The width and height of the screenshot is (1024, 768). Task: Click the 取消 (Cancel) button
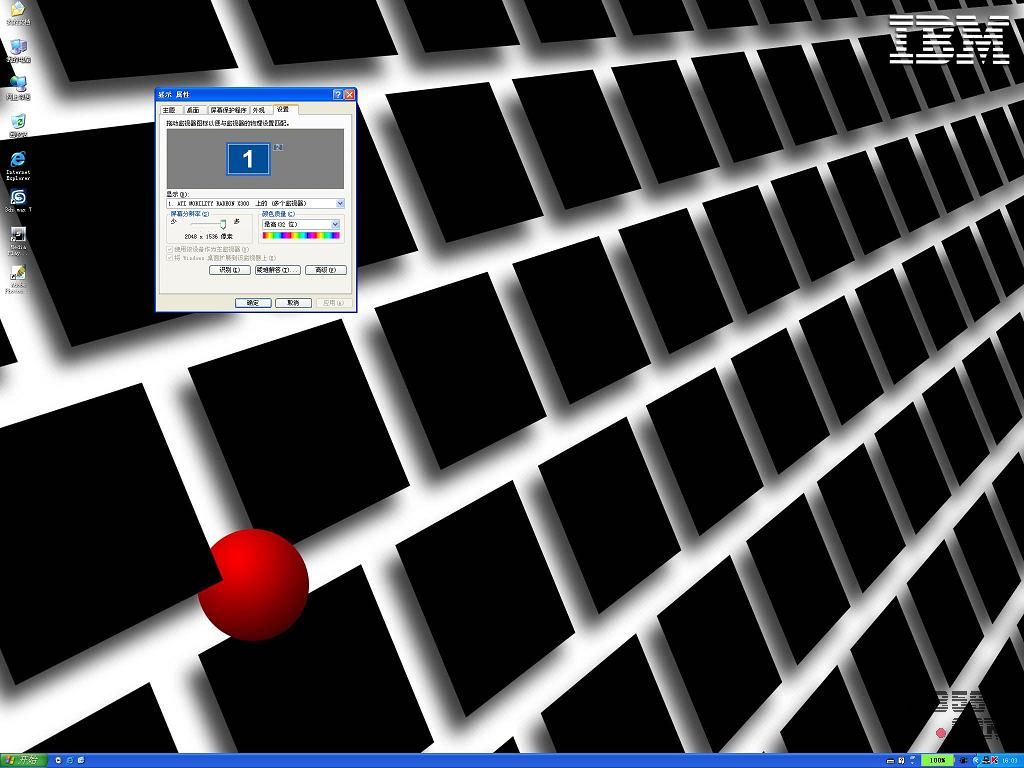tap(293, 303)
